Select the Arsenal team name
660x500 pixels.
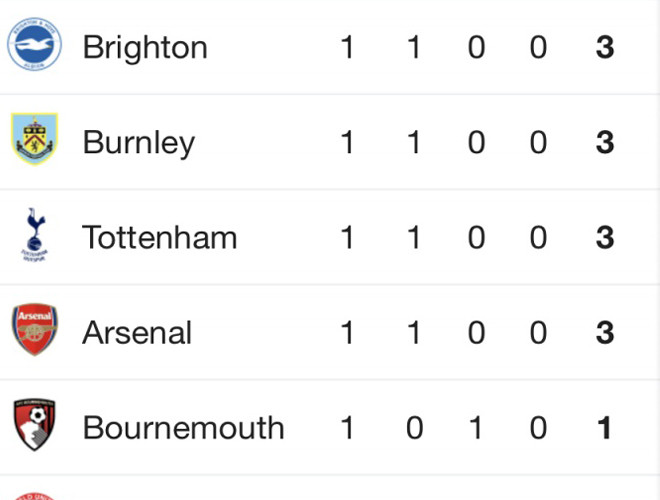[137, 332]
